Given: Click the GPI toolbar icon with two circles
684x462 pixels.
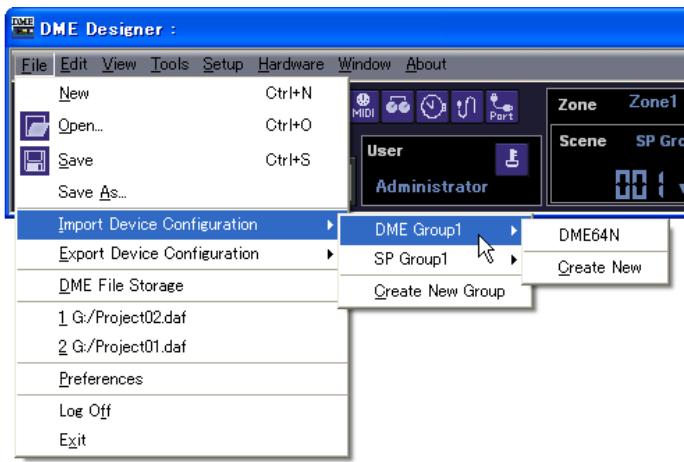Looking at the screenshot, I should click(x=397, y=106).
